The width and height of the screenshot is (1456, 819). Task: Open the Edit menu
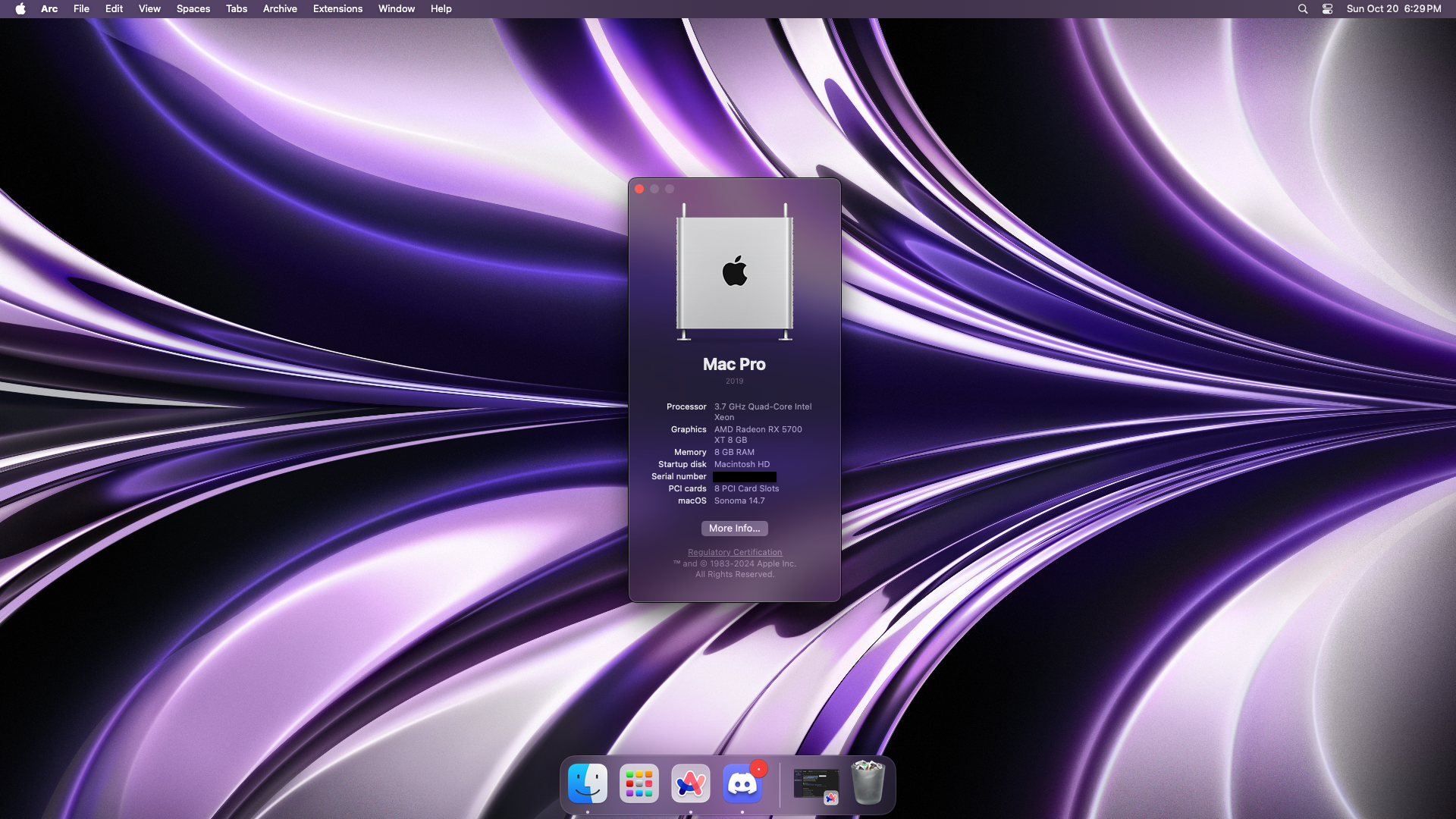[114, 9]
